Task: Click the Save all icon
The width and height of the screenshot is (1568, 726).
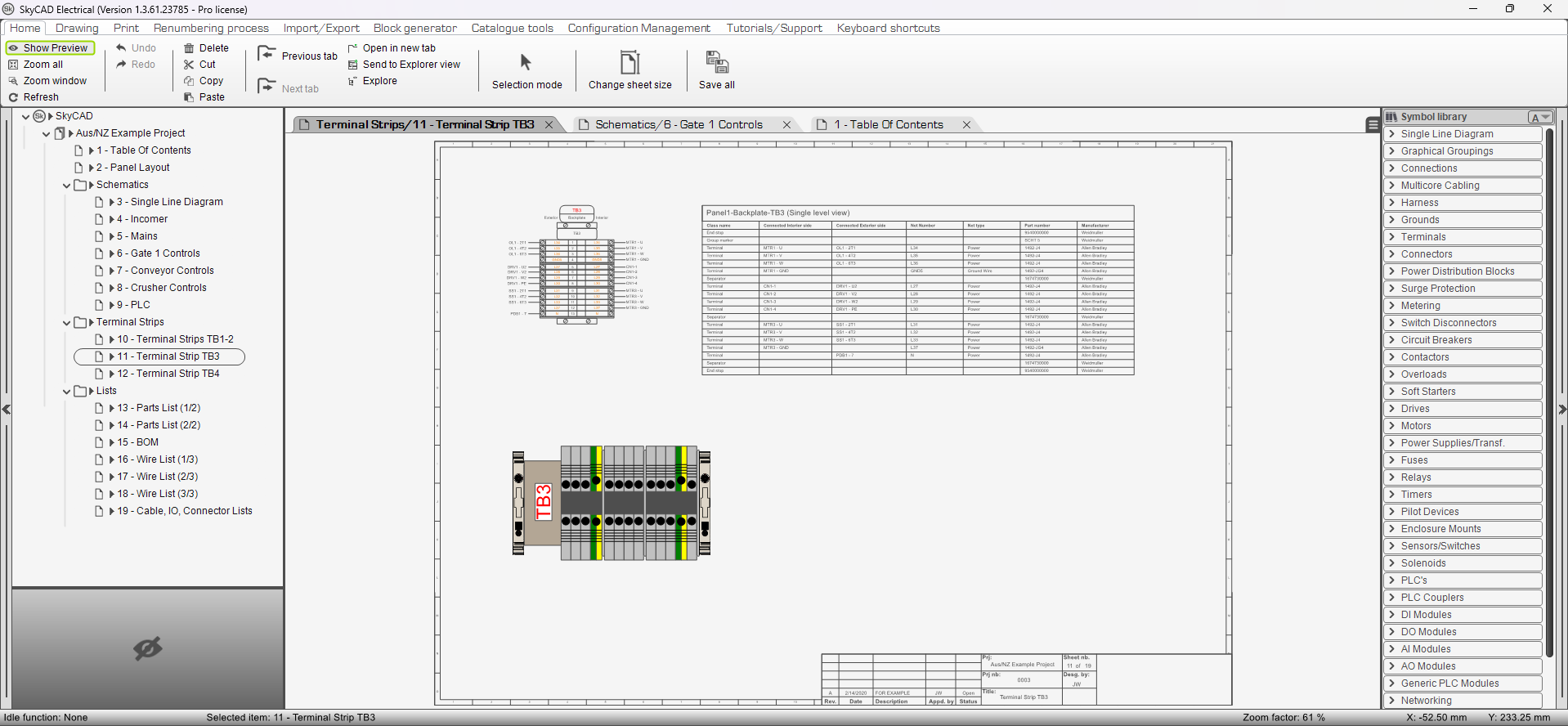Action: pos(716,63)
